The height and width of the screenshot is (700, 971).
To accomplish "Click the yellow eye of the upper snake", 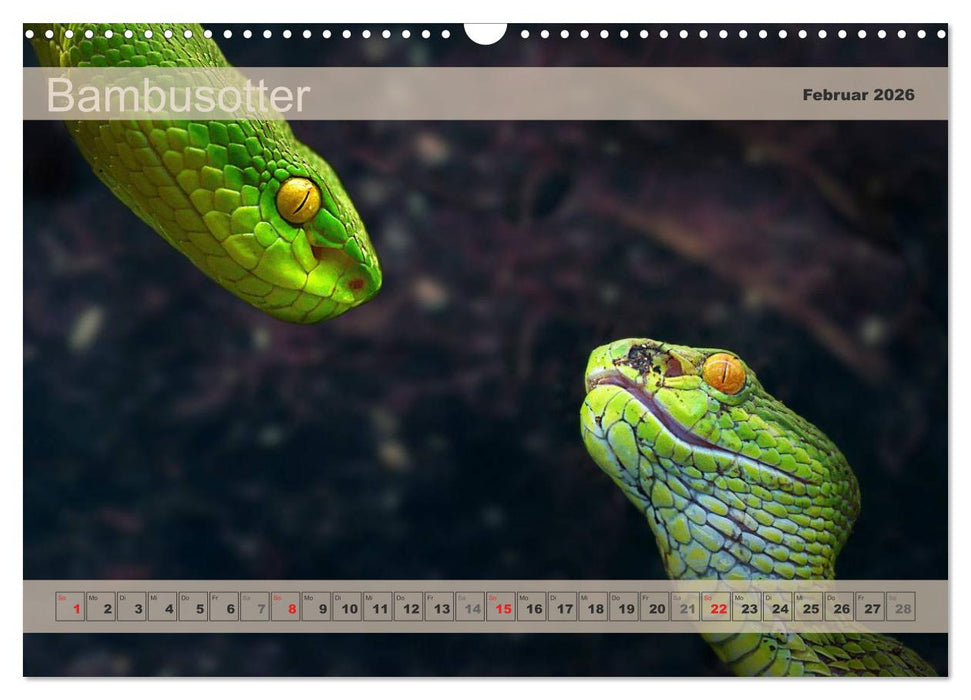I will [298, 200].
